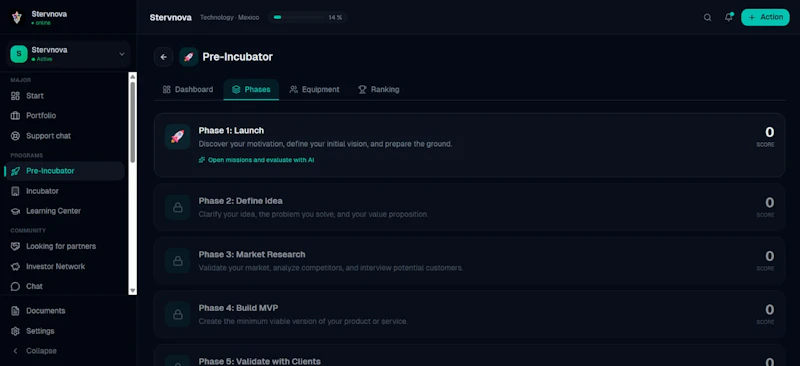This screenshot has height=366, width=800.
Task: Click the Phase 3: Market Research card title
Action: 252,254
